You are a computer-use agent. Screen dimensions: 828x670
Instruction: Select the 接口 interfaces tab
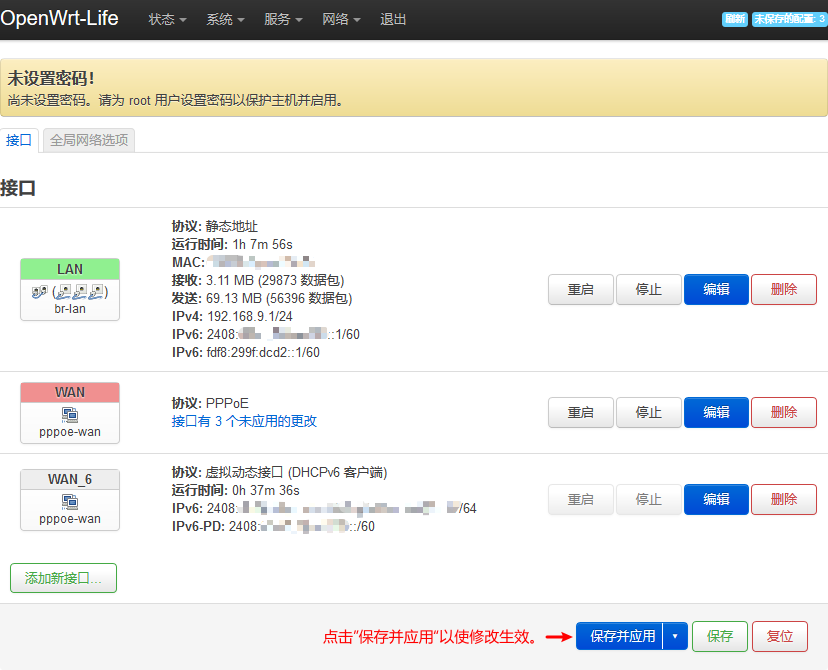(19, 140)
